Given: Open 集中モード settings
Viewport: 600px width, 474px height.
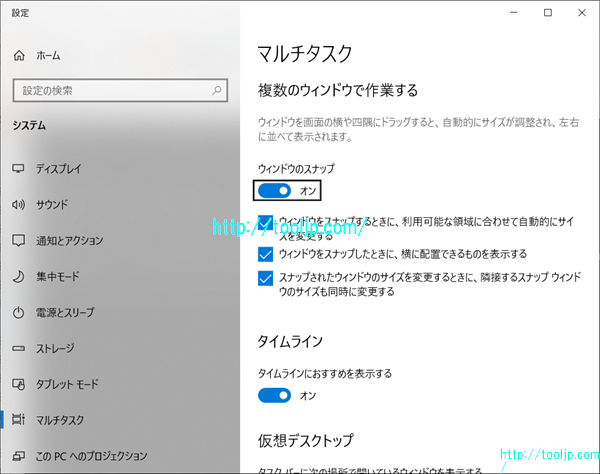Looking at the screenshot, I should [58, 277].
